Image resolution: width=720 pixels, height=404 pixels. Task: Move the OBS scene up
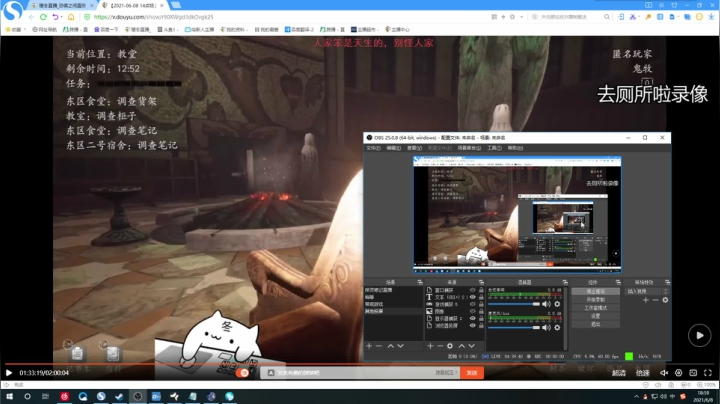coord(391,346)
